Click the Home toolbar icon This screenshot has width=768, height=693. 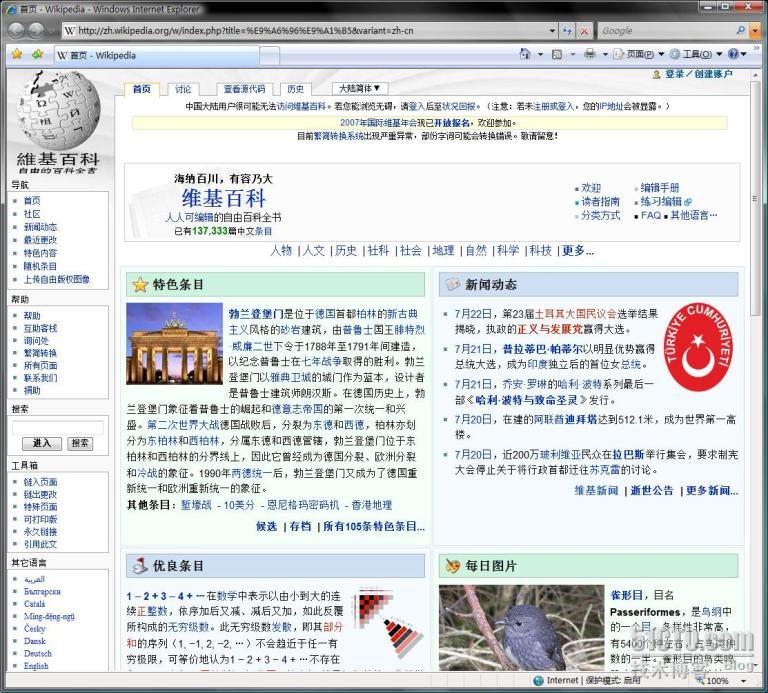tap(525, 54)
